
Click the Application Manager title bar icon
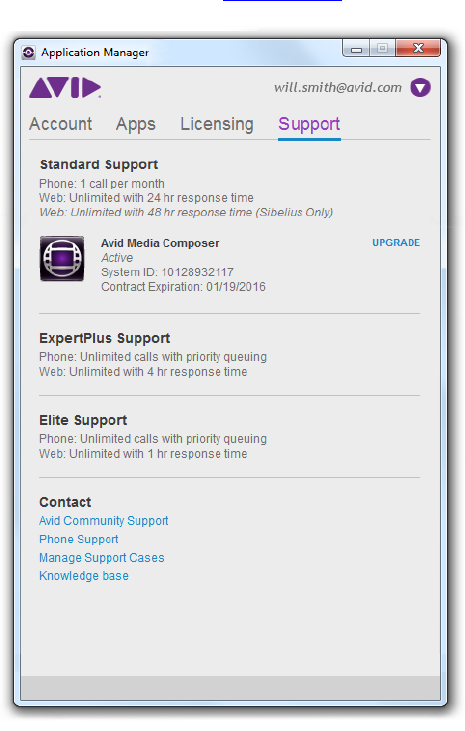(x=28, y=53)
